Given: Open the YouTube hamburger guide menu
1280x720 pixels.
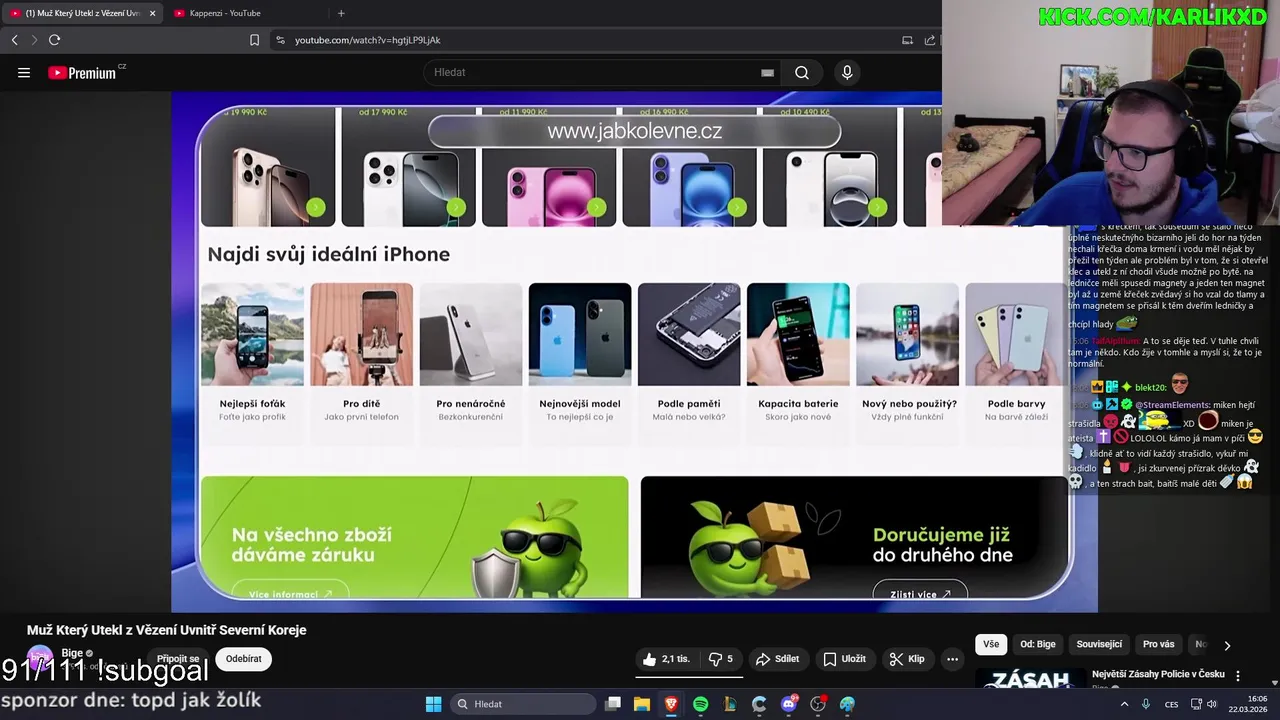Looking at the screenshot, I should 24,72.
